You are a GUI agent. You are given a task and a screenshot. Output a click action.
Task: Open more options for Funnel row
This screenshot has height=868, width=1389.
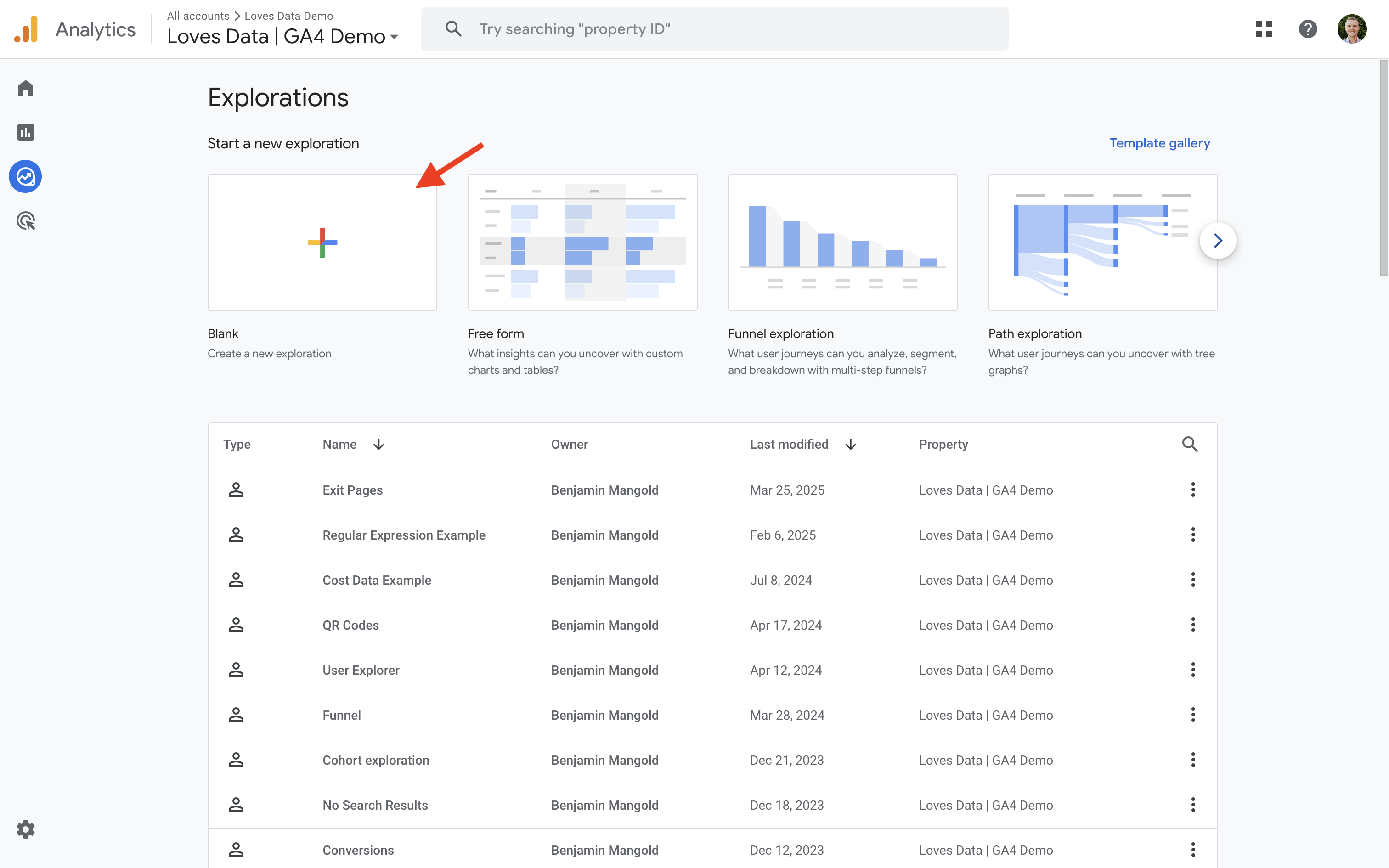click(1193, 715)
